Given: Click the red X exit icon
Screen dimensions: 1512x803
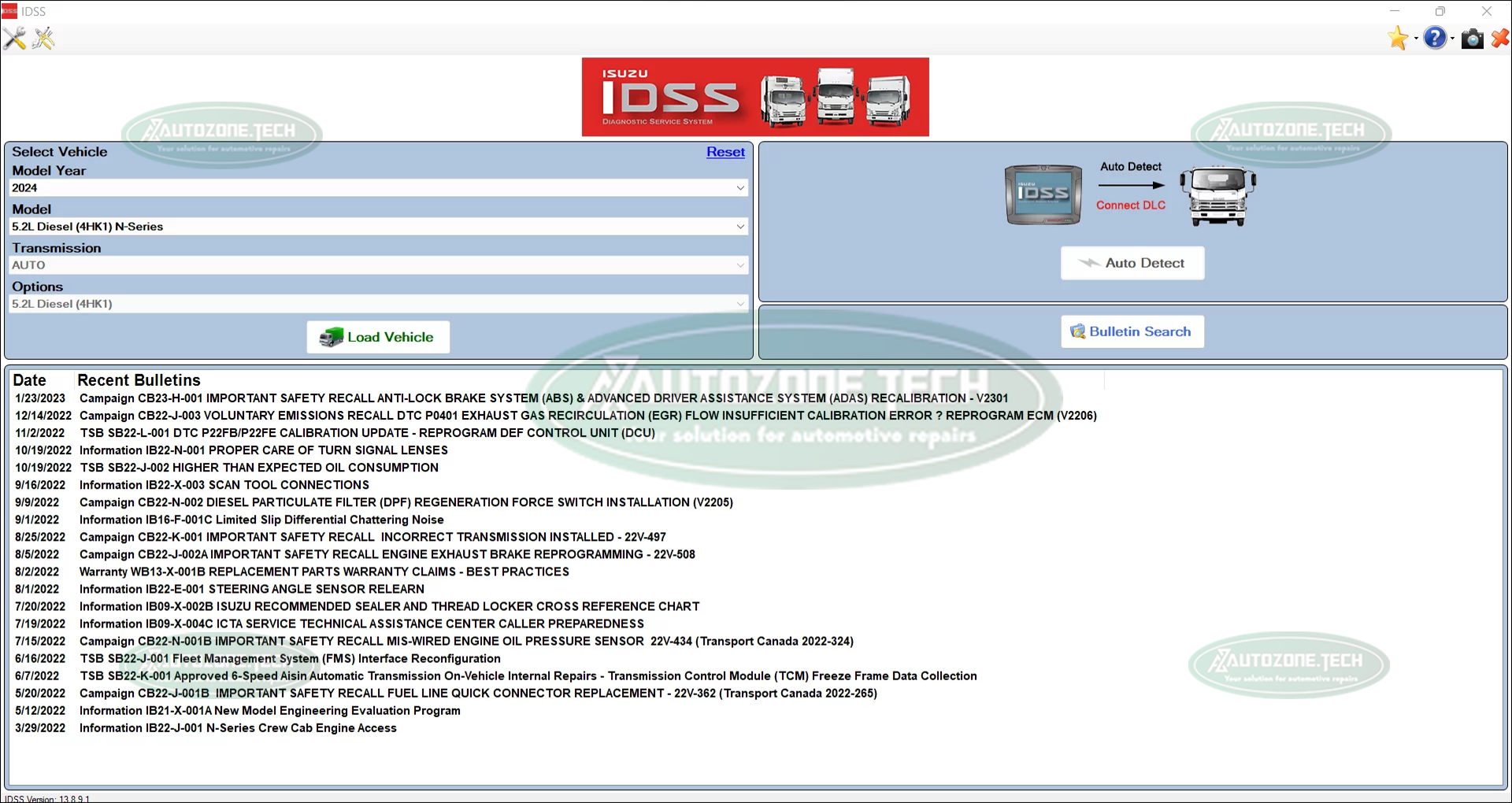Looking at the screenshot, I should click(1500, 38).
